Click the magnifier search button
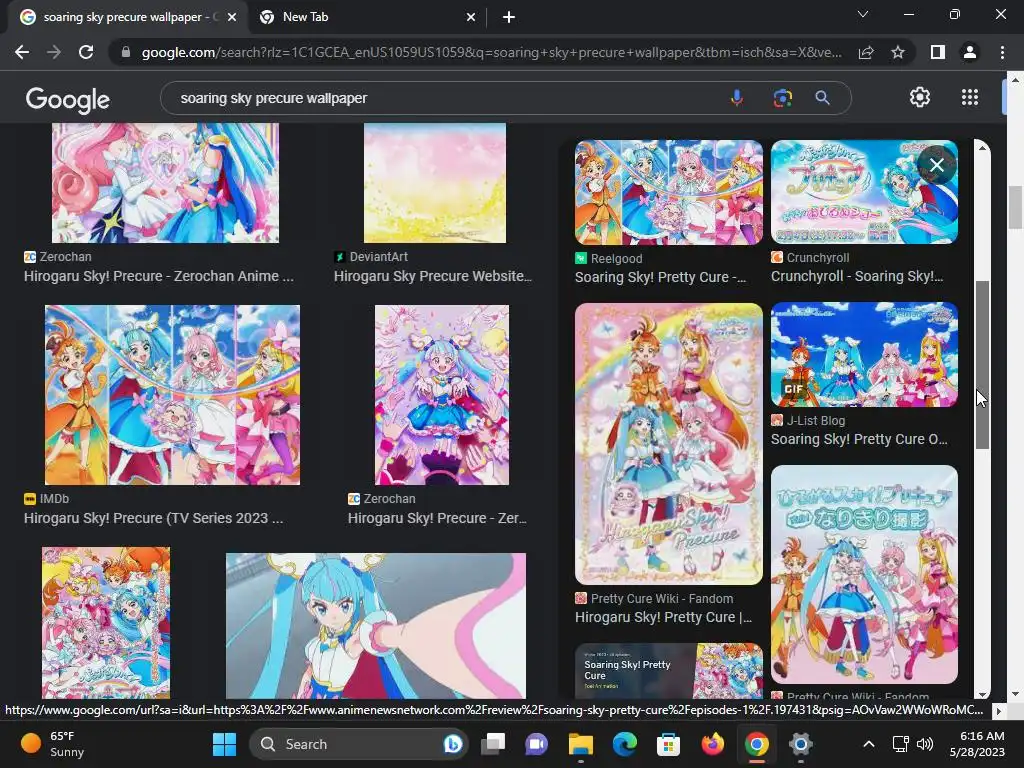1024x768 pixels. 822,98
